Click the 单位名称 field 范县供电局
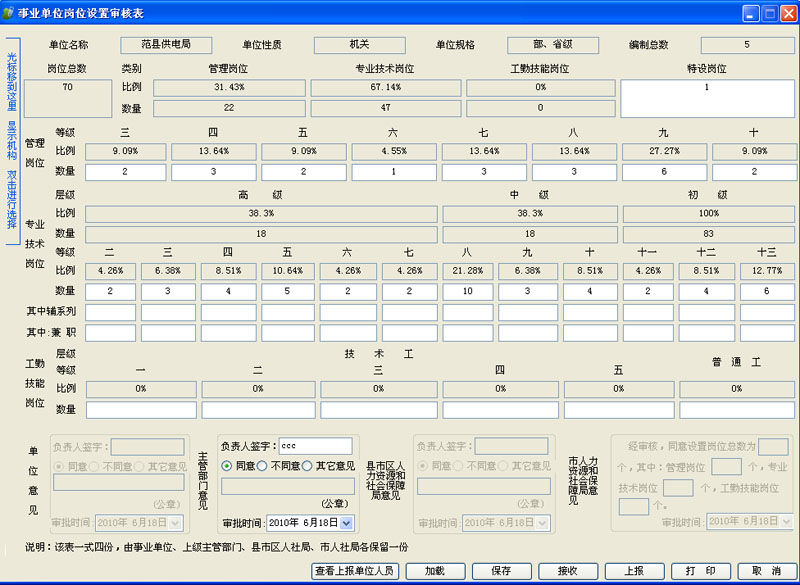This screenshot has width=800, height=585. pos(166,45)
